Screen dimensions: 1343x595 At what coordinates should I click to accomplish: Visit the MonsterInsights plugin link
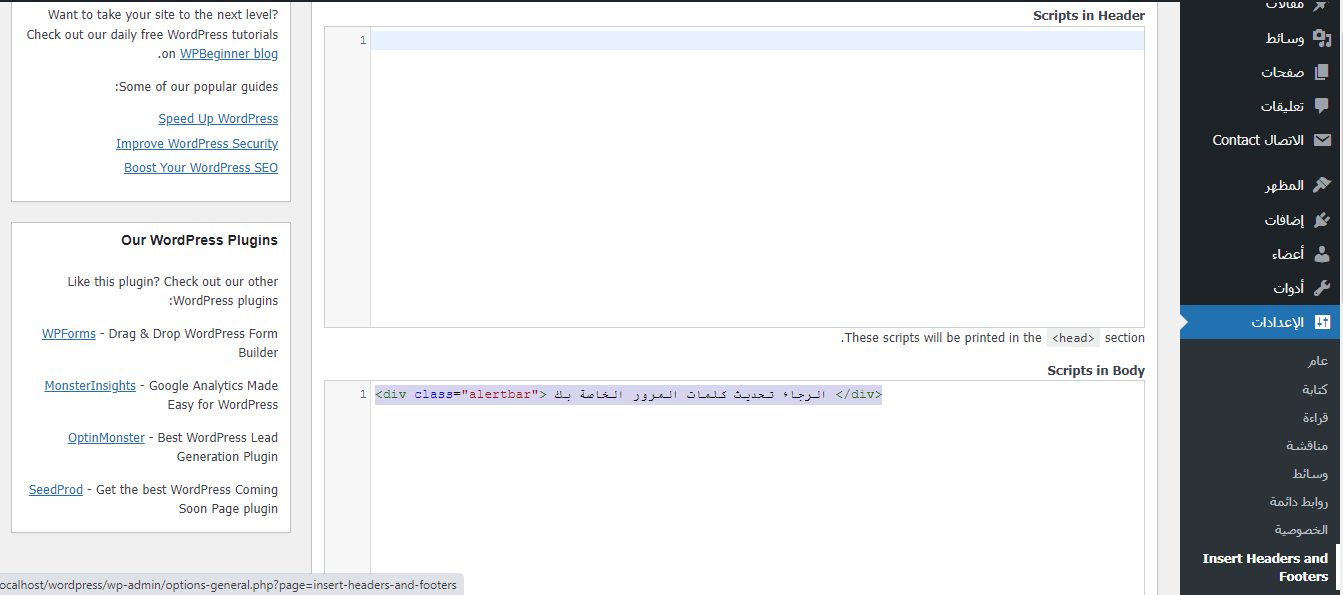click(90, 386)
